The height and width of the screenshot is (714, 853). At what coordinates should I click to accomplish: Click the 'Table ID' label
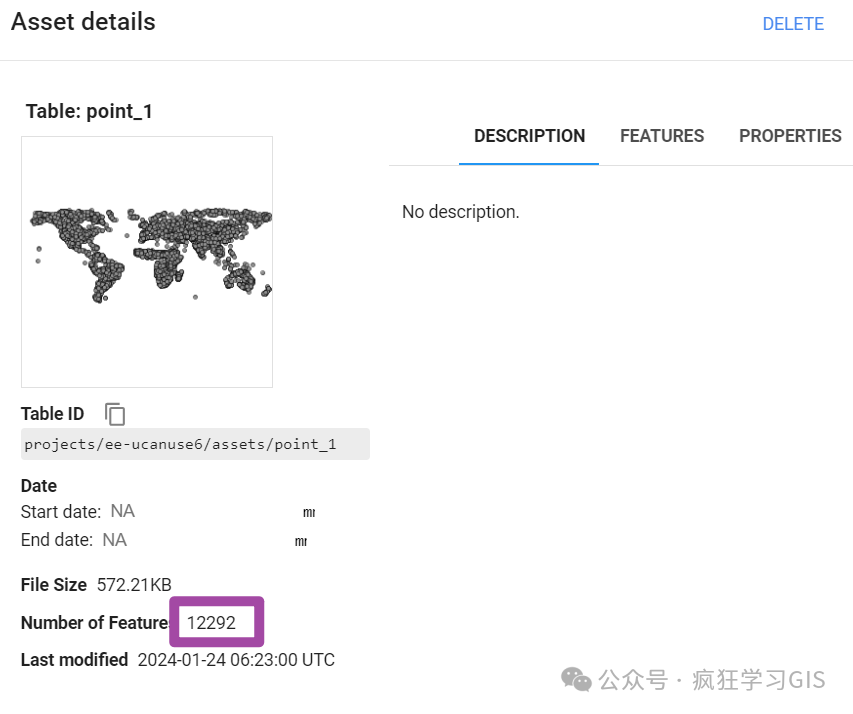click(x=52, y=414)
